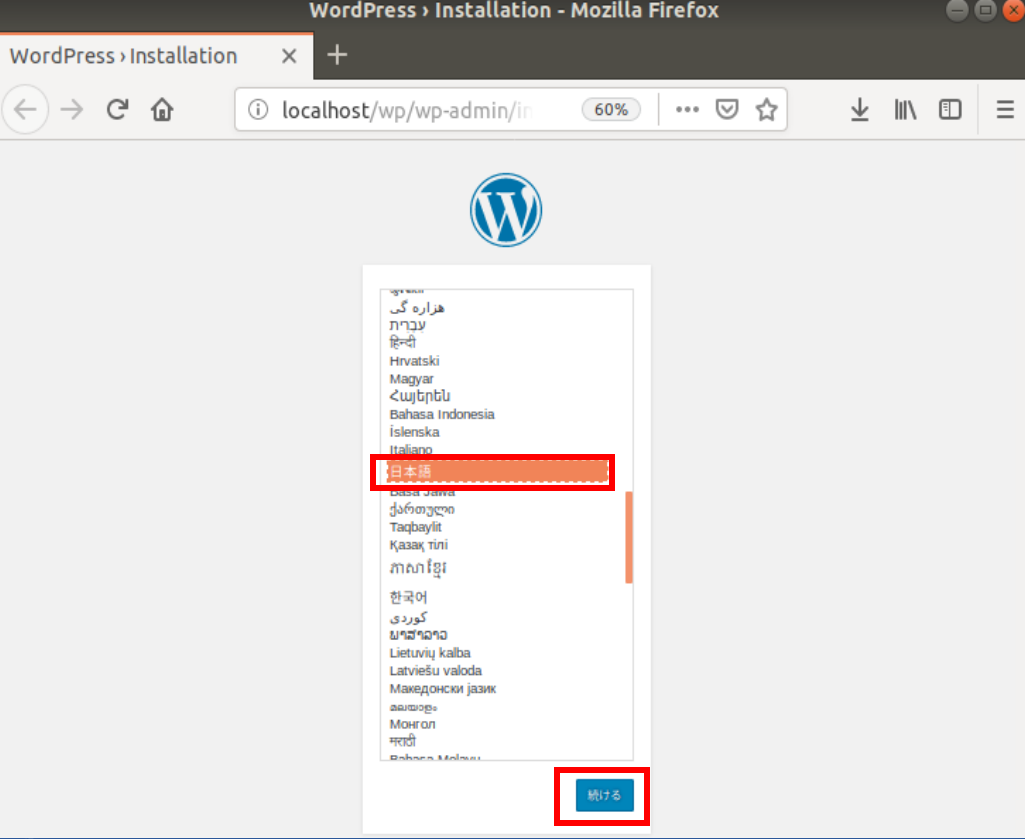Select हिन्दी Hindi language
The image size is (1025, 839).
tap(402, 343)
